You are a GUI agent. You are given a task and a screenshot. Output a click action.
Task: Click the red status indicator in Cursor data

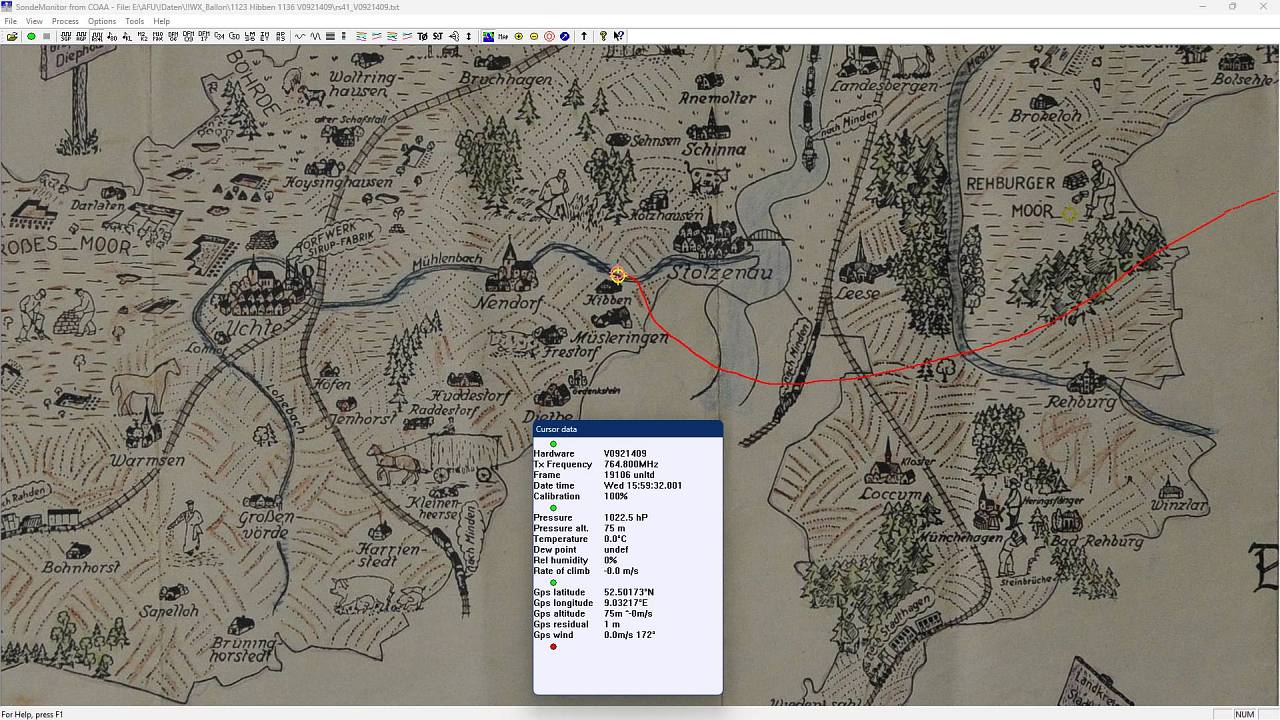[553, 646]
